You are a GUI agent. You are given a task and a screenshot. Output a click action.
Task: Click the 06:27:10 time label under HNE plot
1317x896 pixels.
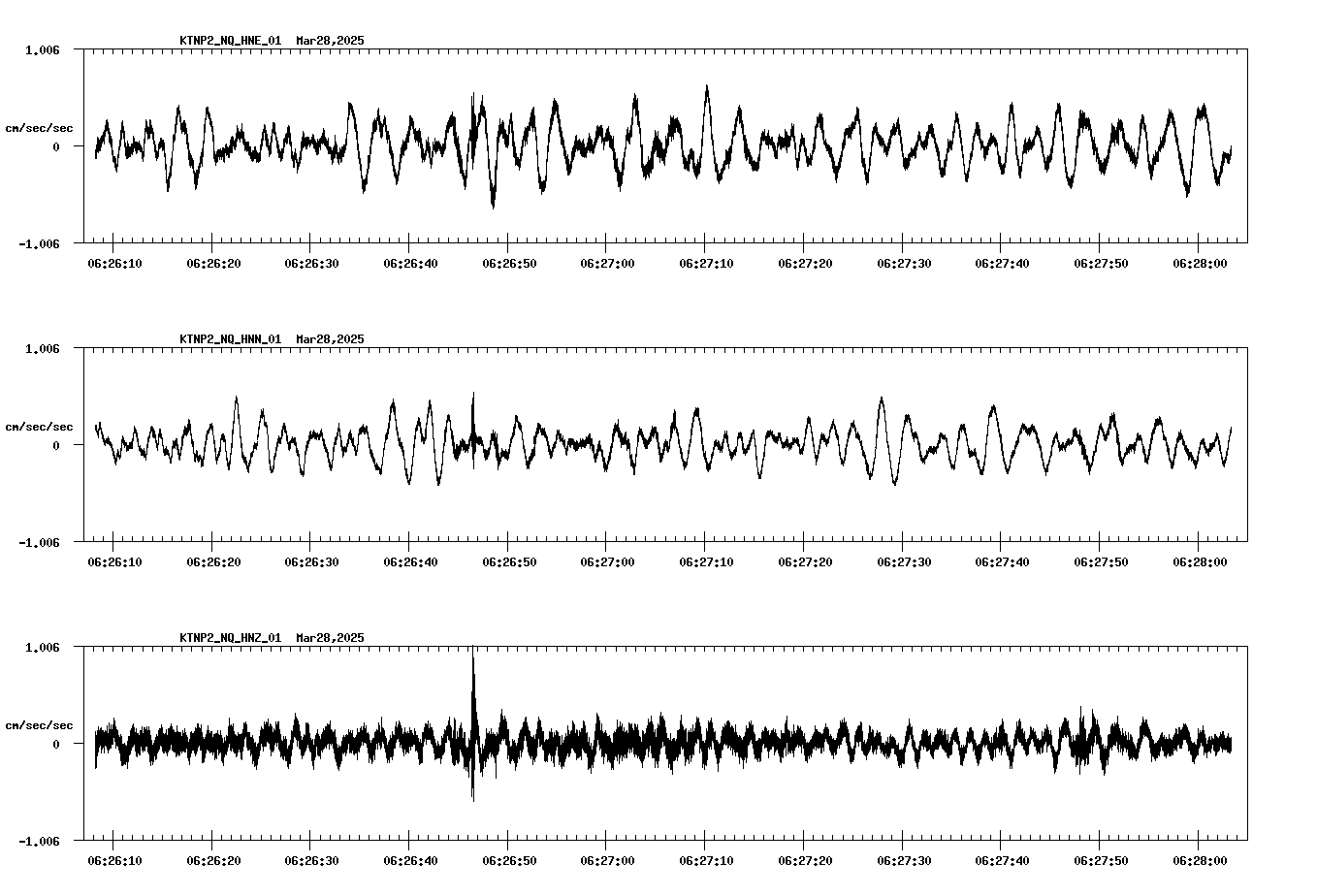click(x=706, y=264)
